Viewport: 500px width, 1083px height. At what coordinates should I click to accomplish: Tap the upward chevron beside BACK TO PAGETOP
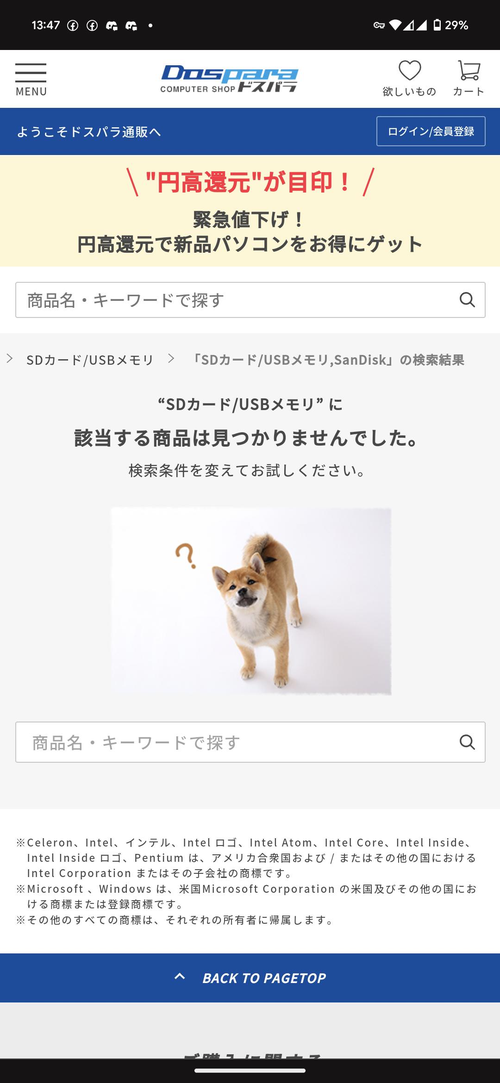coord(180,977)
